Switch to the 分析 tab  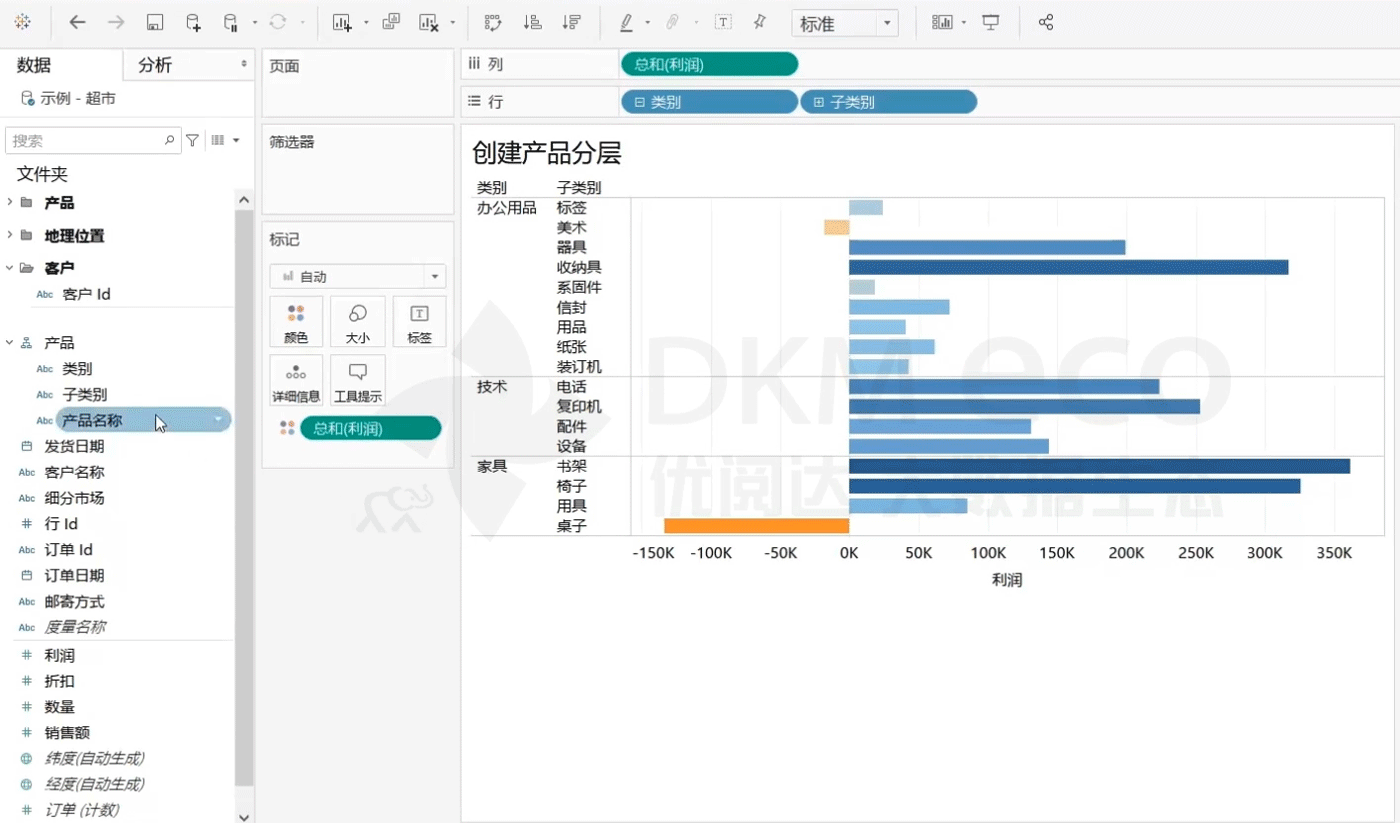(156, 65)
